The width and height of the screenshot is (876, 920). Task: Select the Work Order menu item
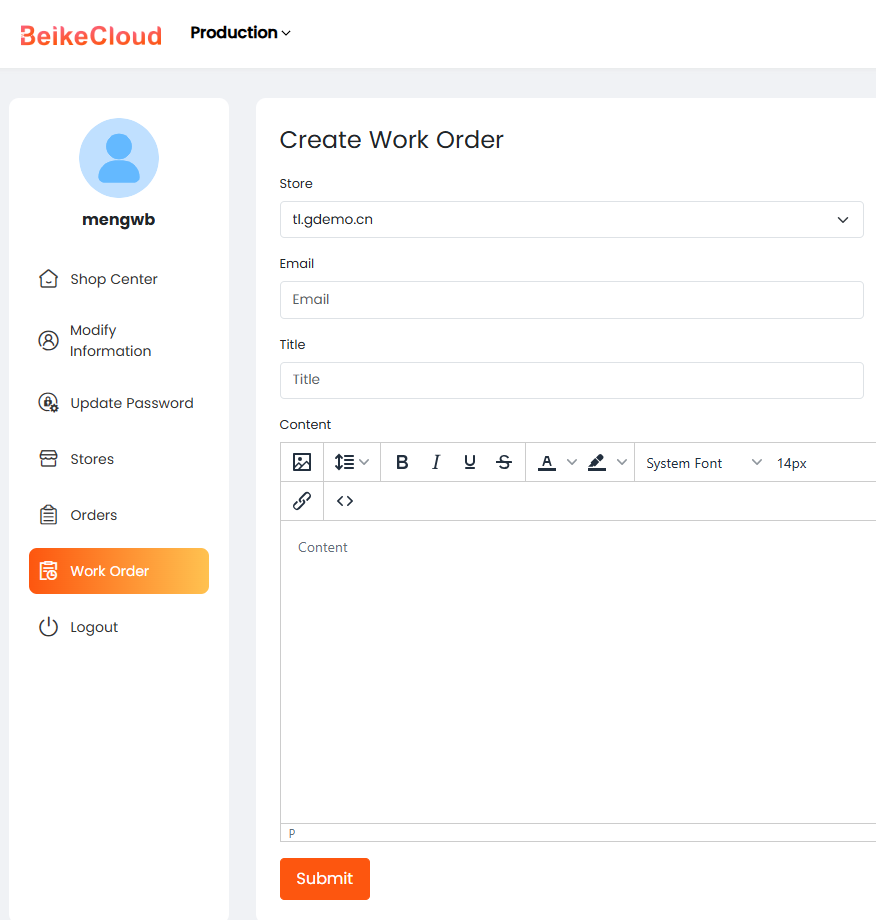tap(119, 571)
